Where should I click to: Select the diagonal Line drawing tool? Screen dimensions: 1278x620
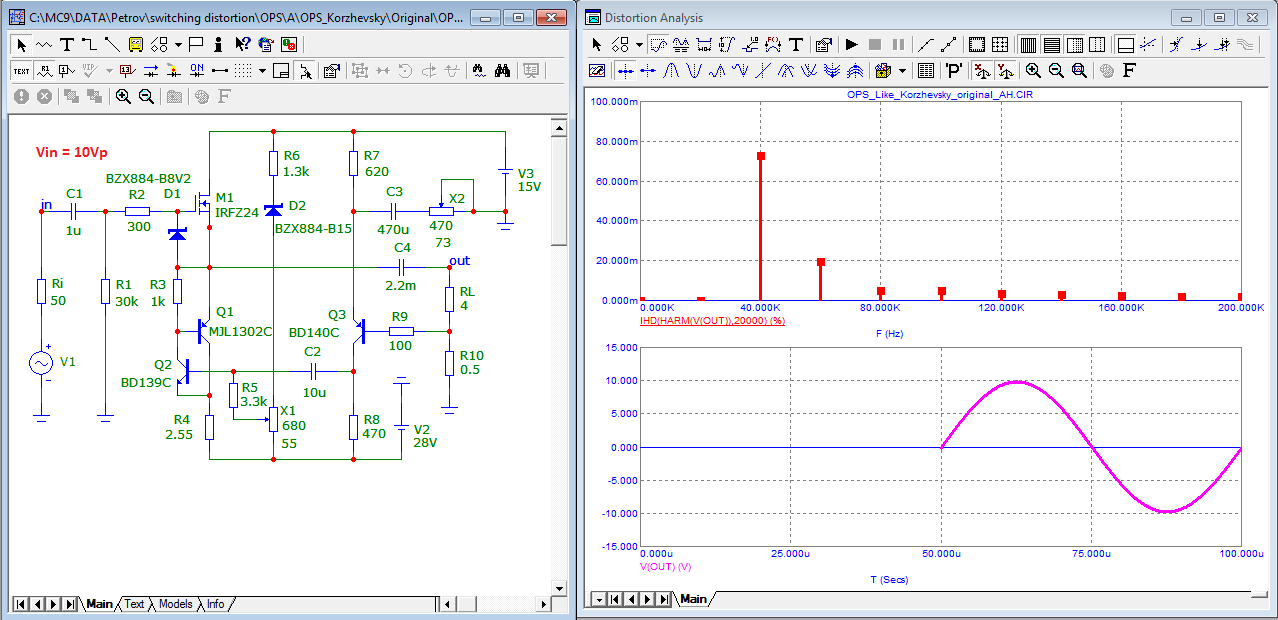[111, 44]
